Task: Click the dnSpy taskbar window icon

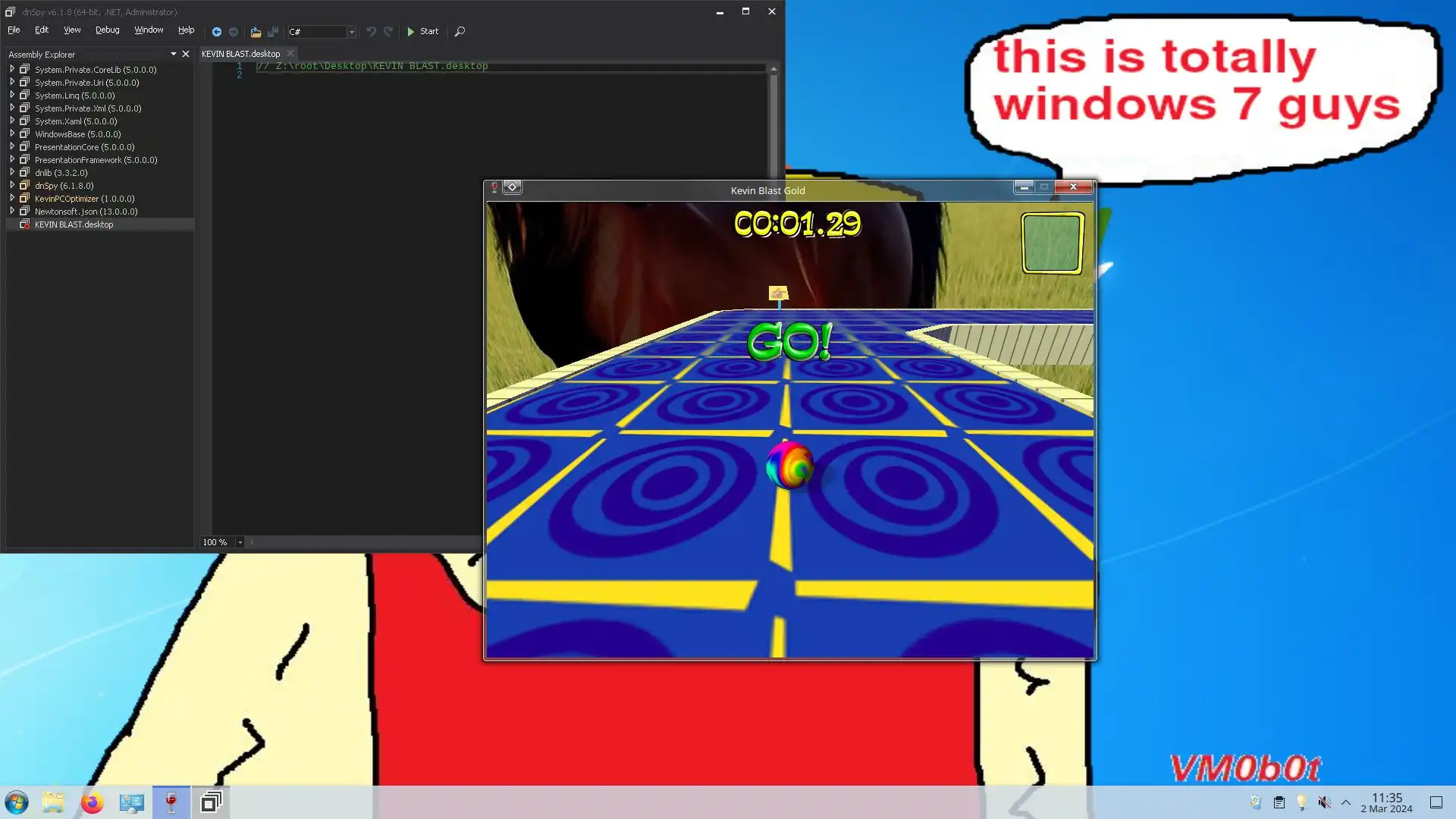Action: point(211,802)
